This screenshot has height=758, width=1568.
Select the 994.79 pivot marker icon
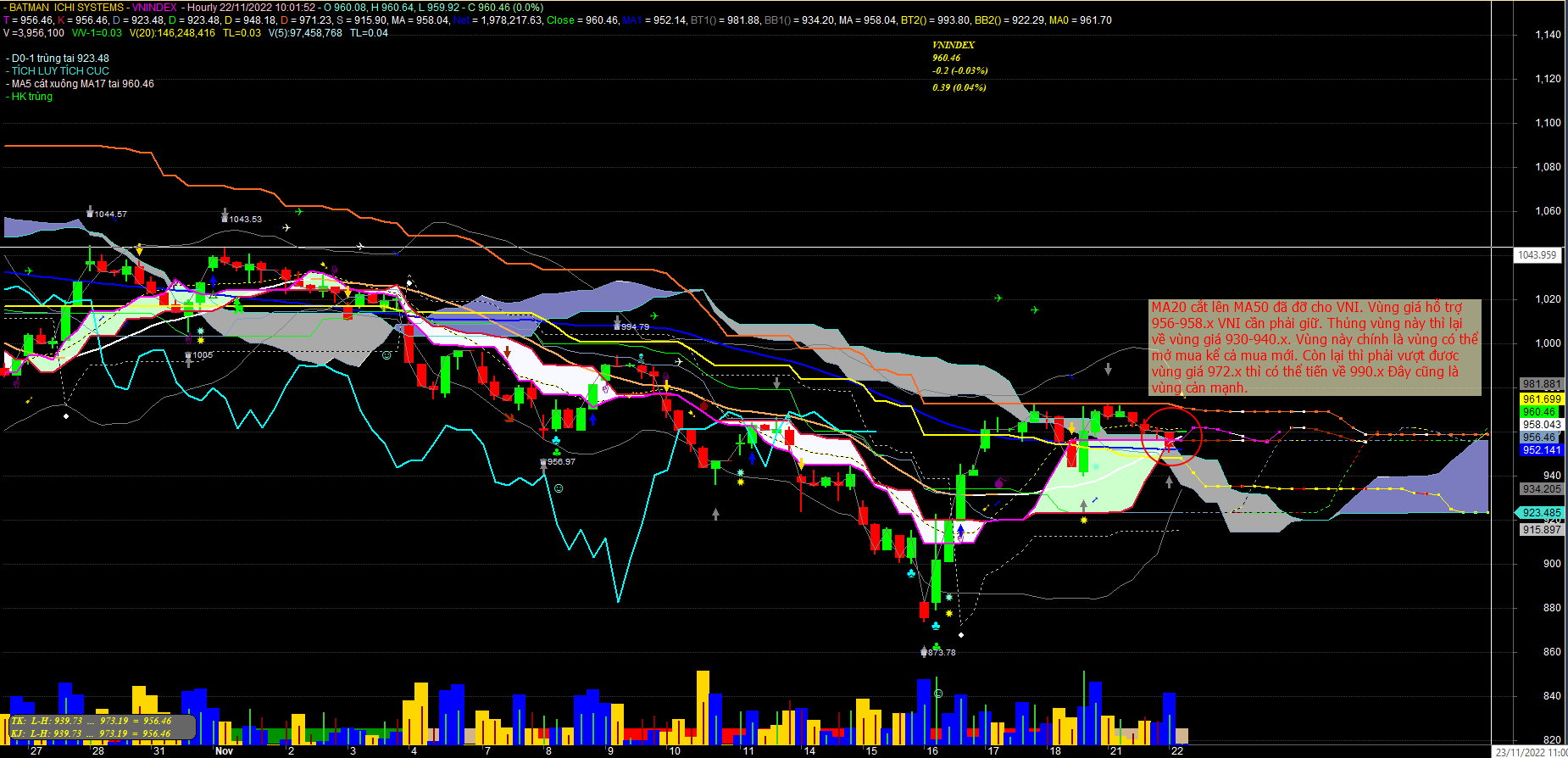(617, 326)
